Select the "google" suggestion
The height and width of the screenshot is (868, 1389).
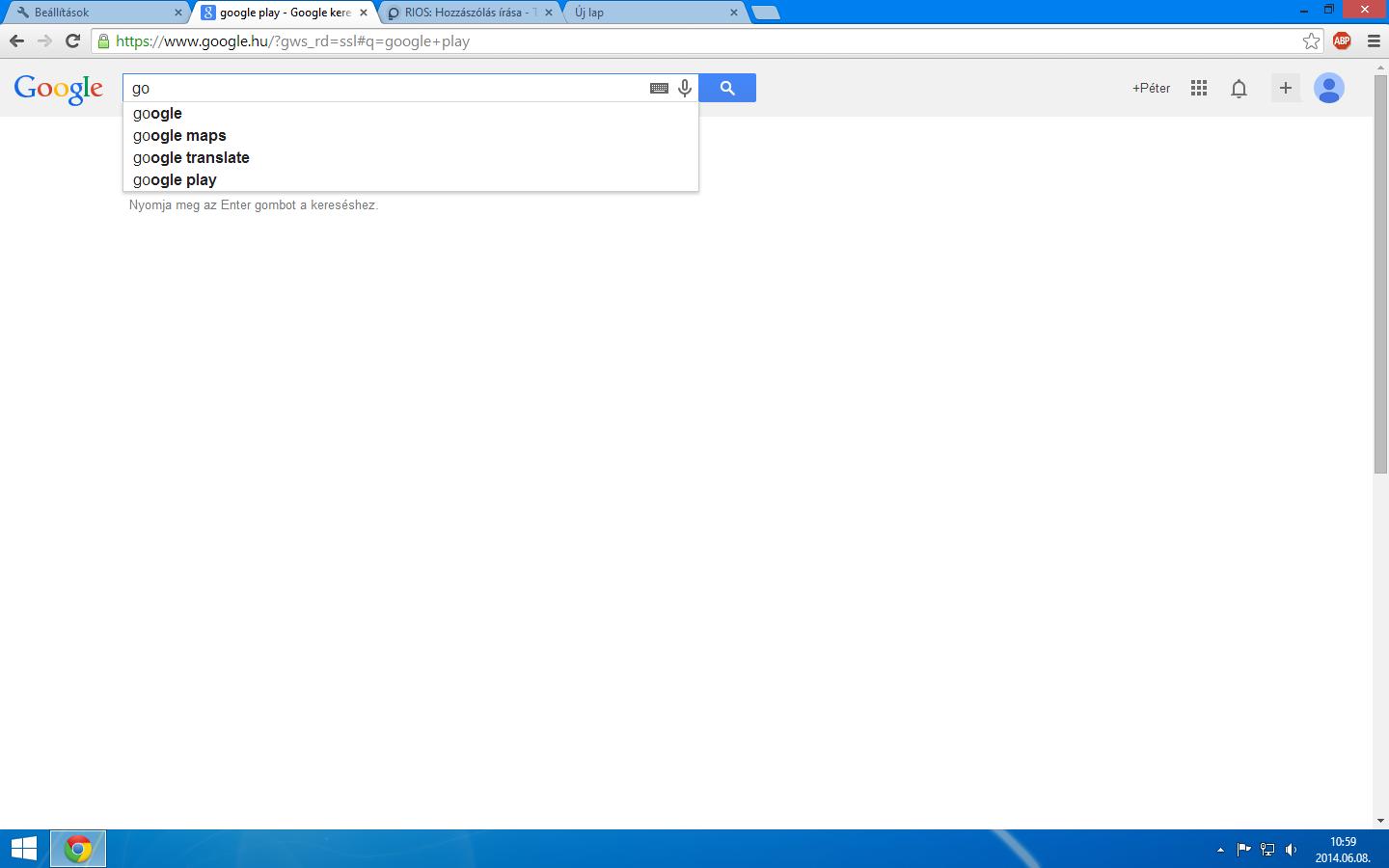[x=411, y=113]
